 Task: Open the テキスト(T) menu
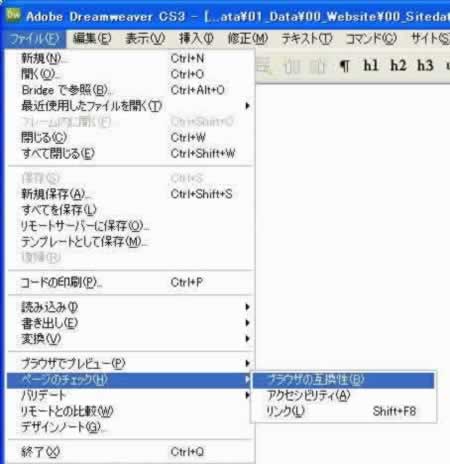point(306,39)
